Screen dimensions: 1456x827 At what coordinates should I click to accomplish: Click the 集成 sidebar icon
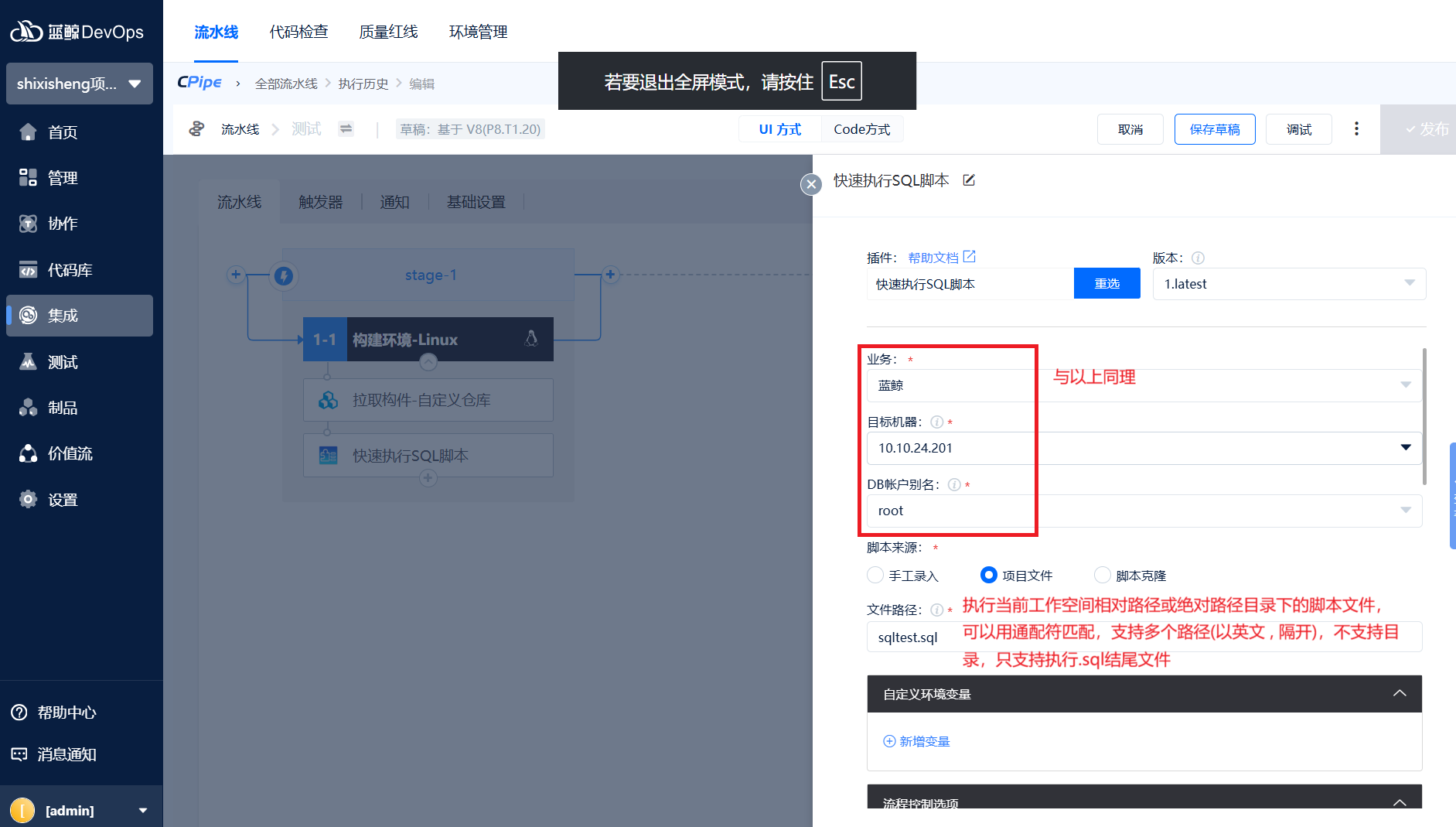29,316
